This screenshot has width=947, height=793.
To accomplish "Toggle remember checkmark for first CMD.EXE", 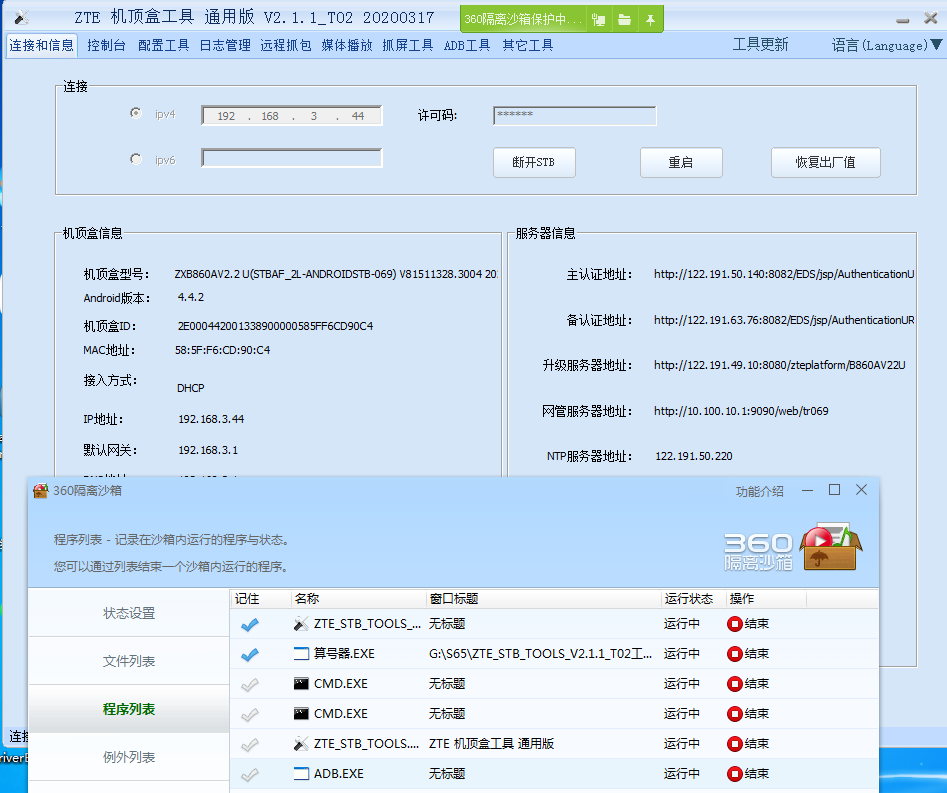I will 249,684.
